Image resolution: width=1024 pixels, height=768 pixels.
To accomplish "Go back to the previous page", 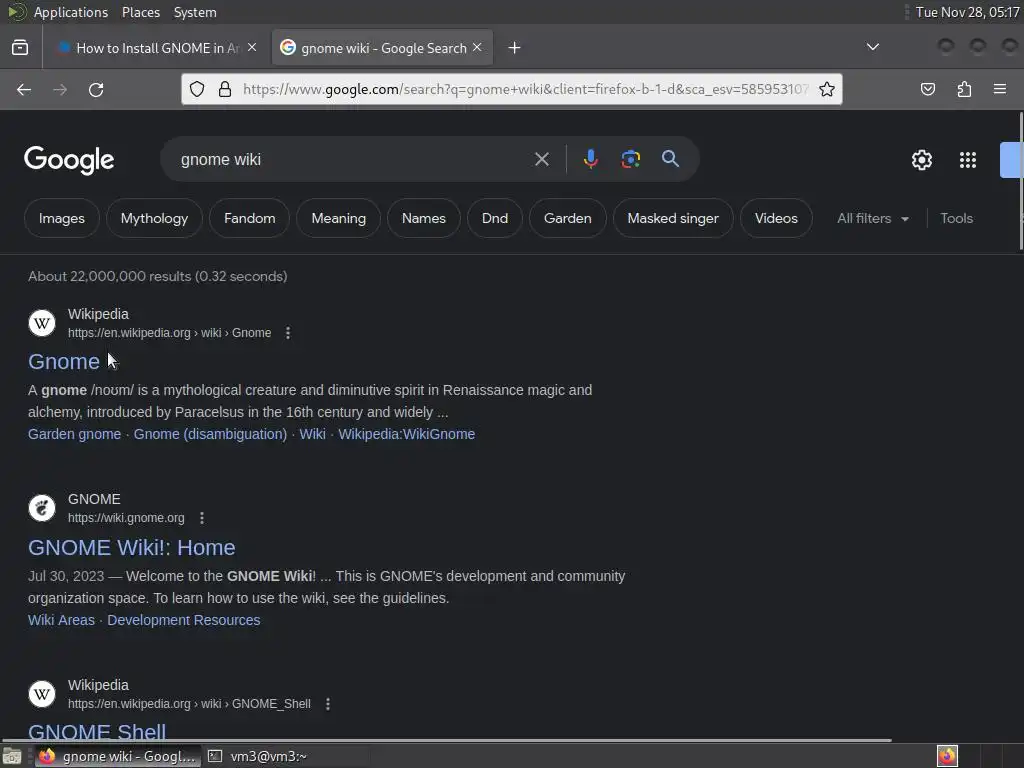I will [x=24, y=89].
